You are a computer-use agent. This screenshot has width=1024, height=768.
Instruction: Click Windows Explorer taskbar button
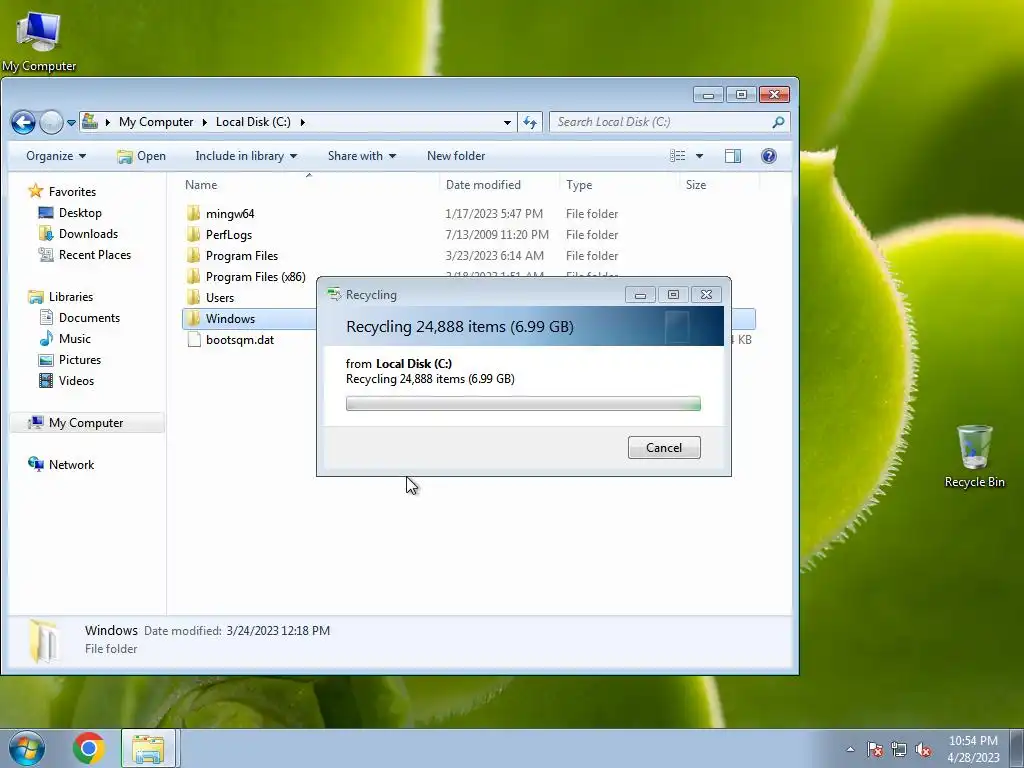tap(148, 749)
